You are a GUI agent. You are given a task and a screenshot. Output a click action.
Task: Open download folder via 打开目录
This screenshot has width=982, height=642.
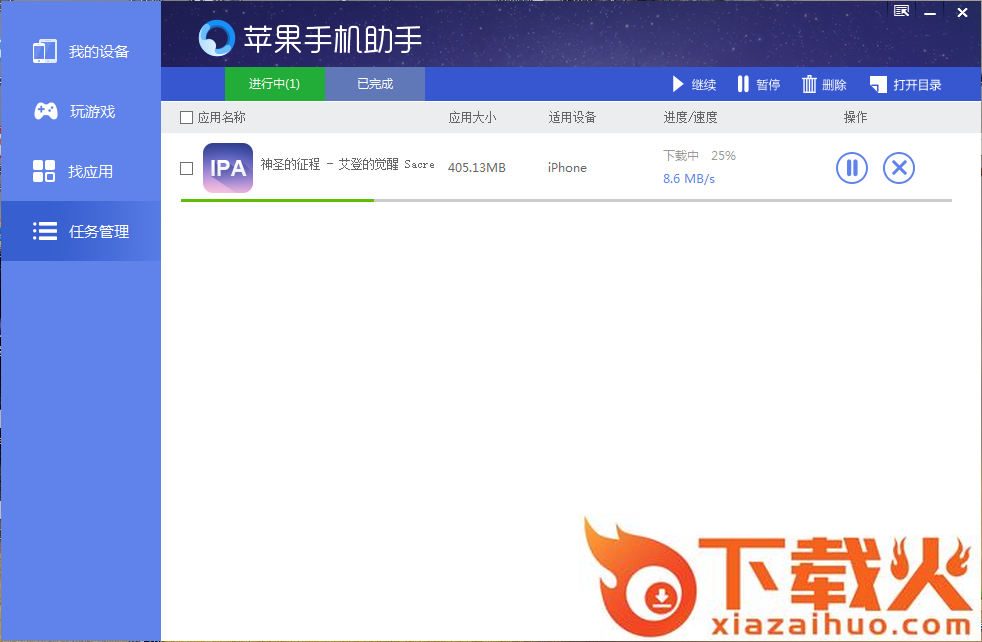pos(905,85)
